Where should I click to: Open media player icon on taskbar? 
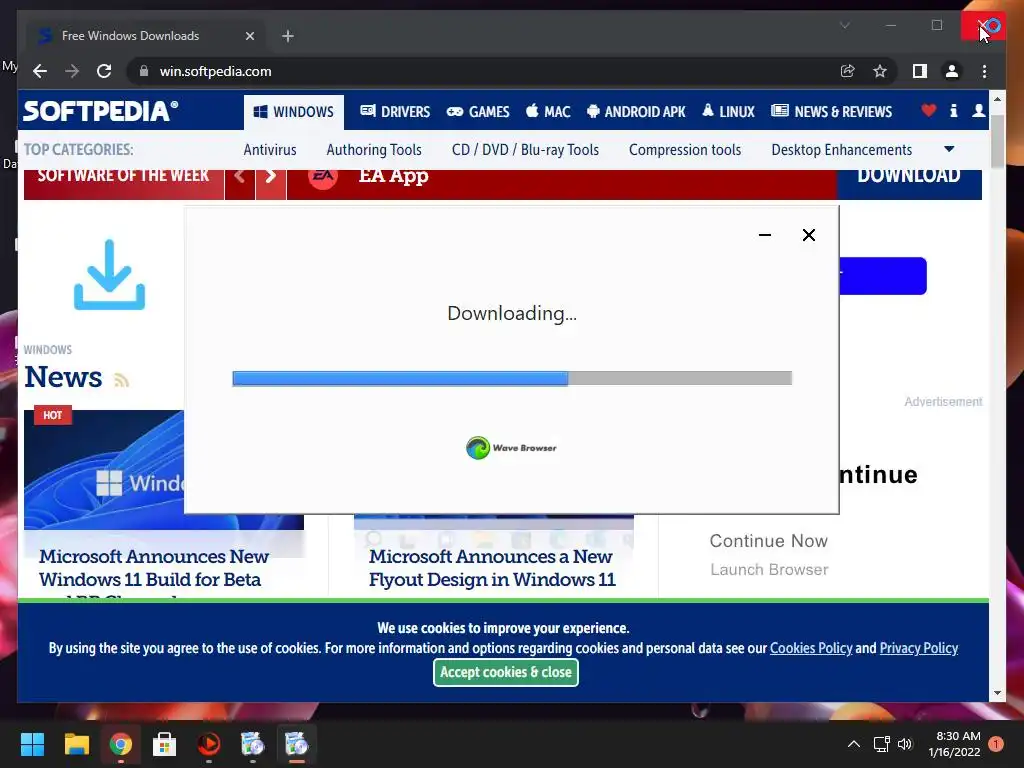(x=208, y=744)
